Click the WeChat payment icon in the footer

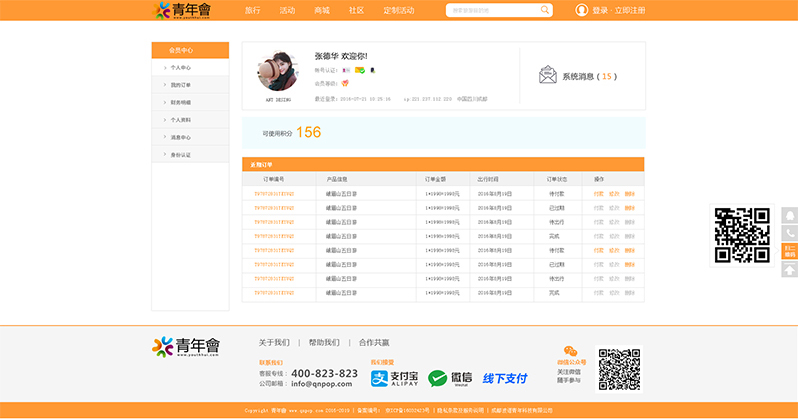(451, 378)
